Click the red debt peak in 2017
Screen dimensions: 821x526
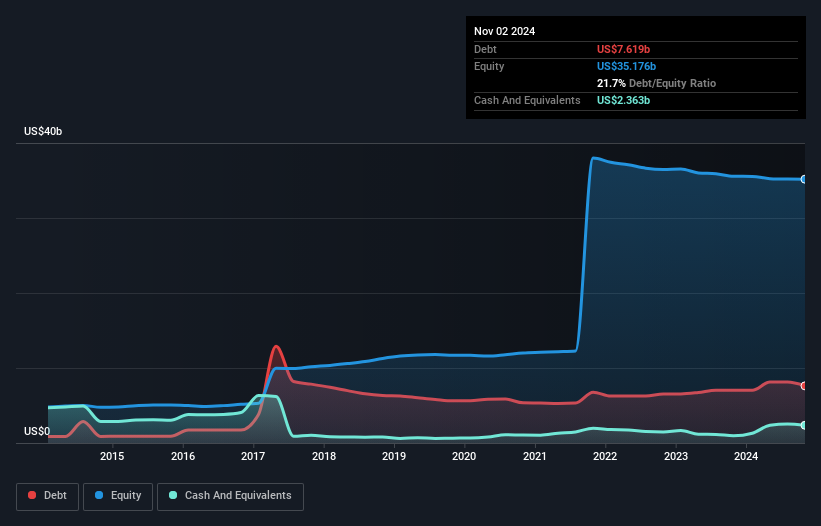tap(276, 346)
